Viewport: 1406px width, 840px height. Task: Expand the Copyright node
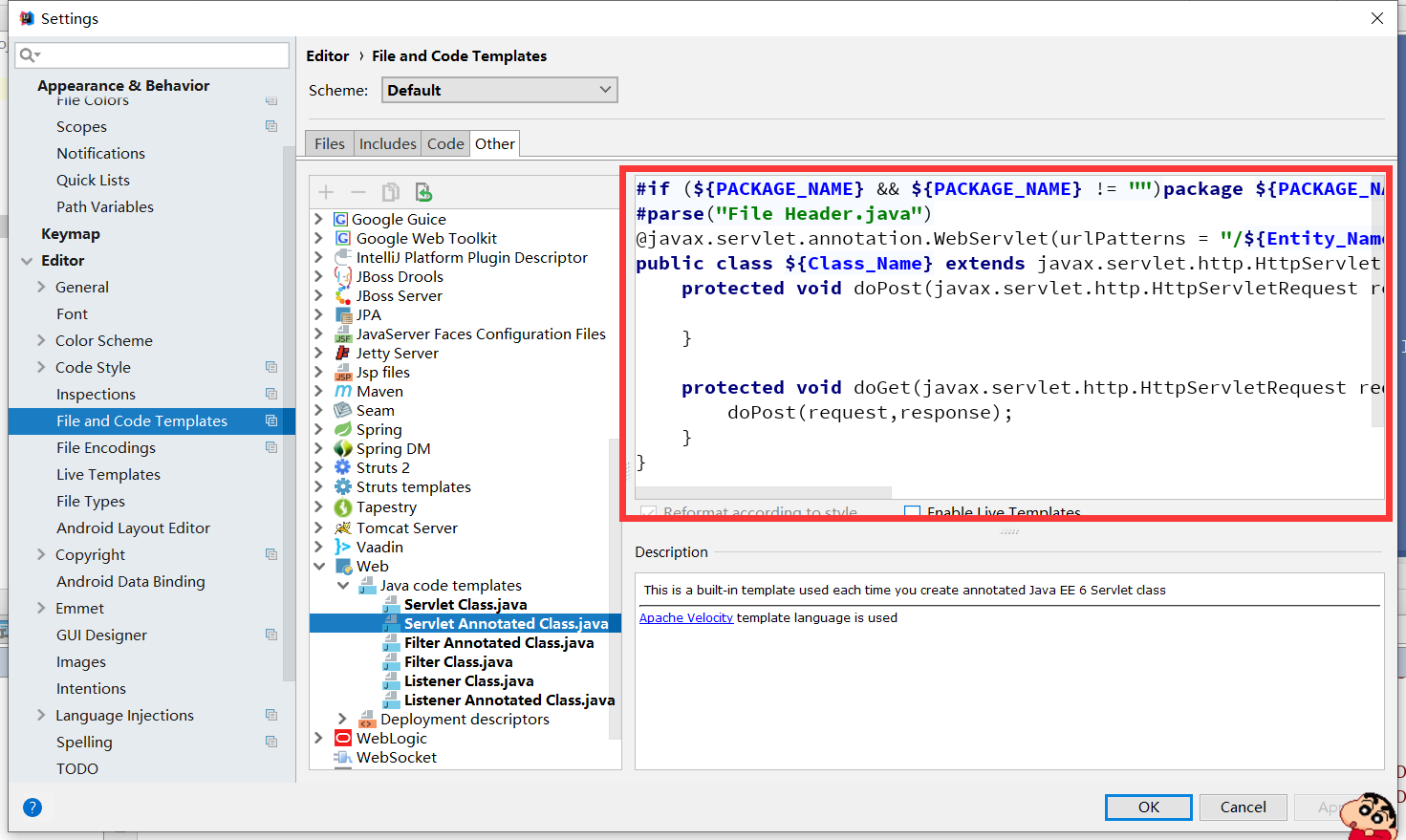41,554
